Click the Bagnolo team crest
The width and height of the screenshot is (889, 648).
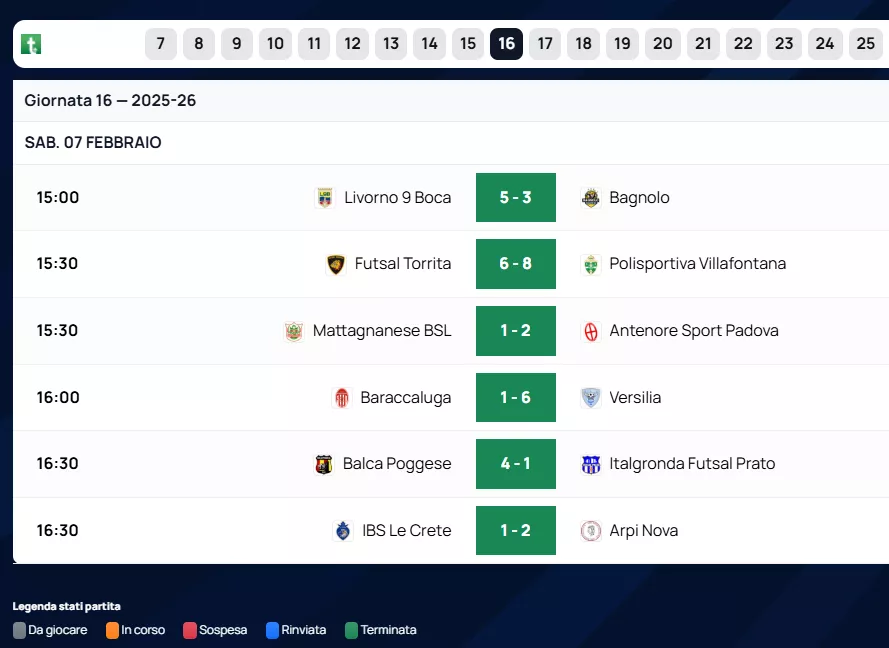(591, 198)
